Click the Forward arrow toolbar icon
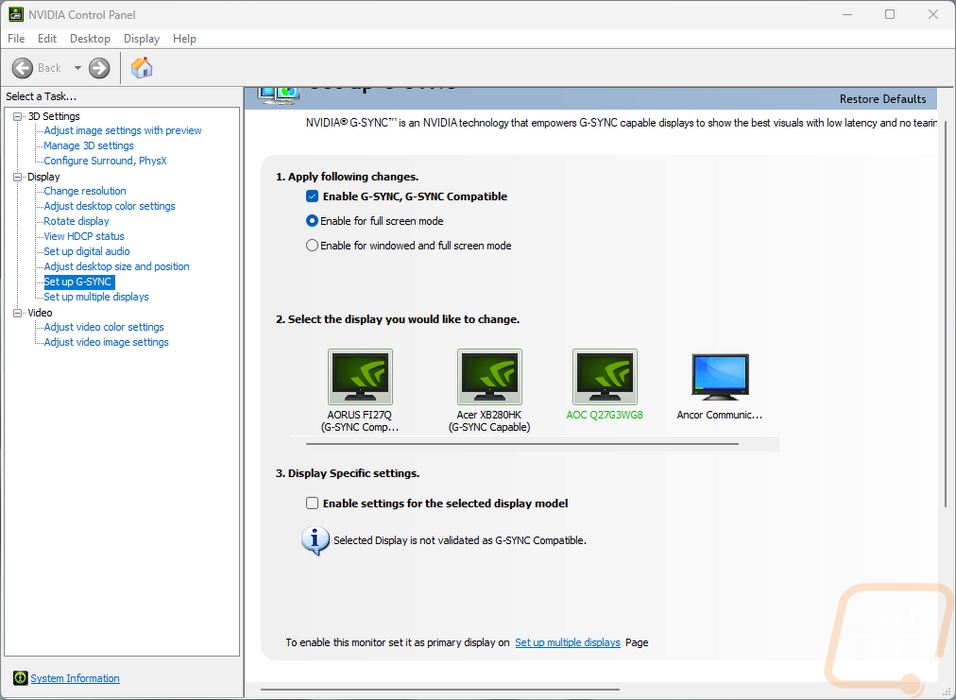956x700 pixels. pyautogui.click(x=99, y=68)
